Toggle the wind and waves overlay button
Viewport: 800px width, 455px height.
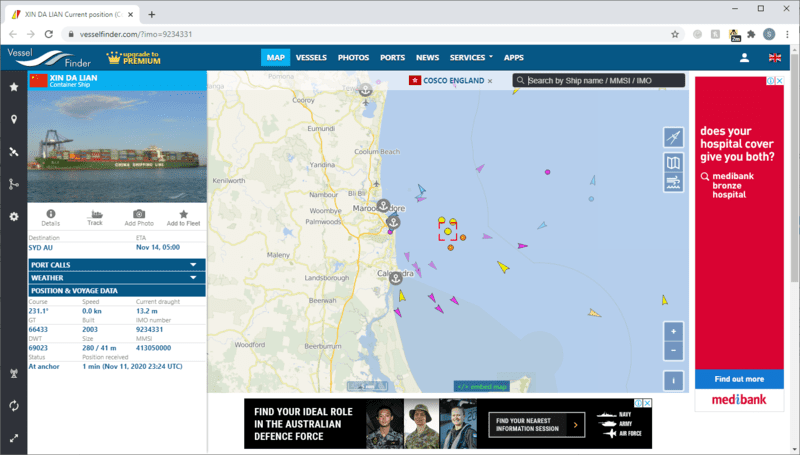click(673, 183)
